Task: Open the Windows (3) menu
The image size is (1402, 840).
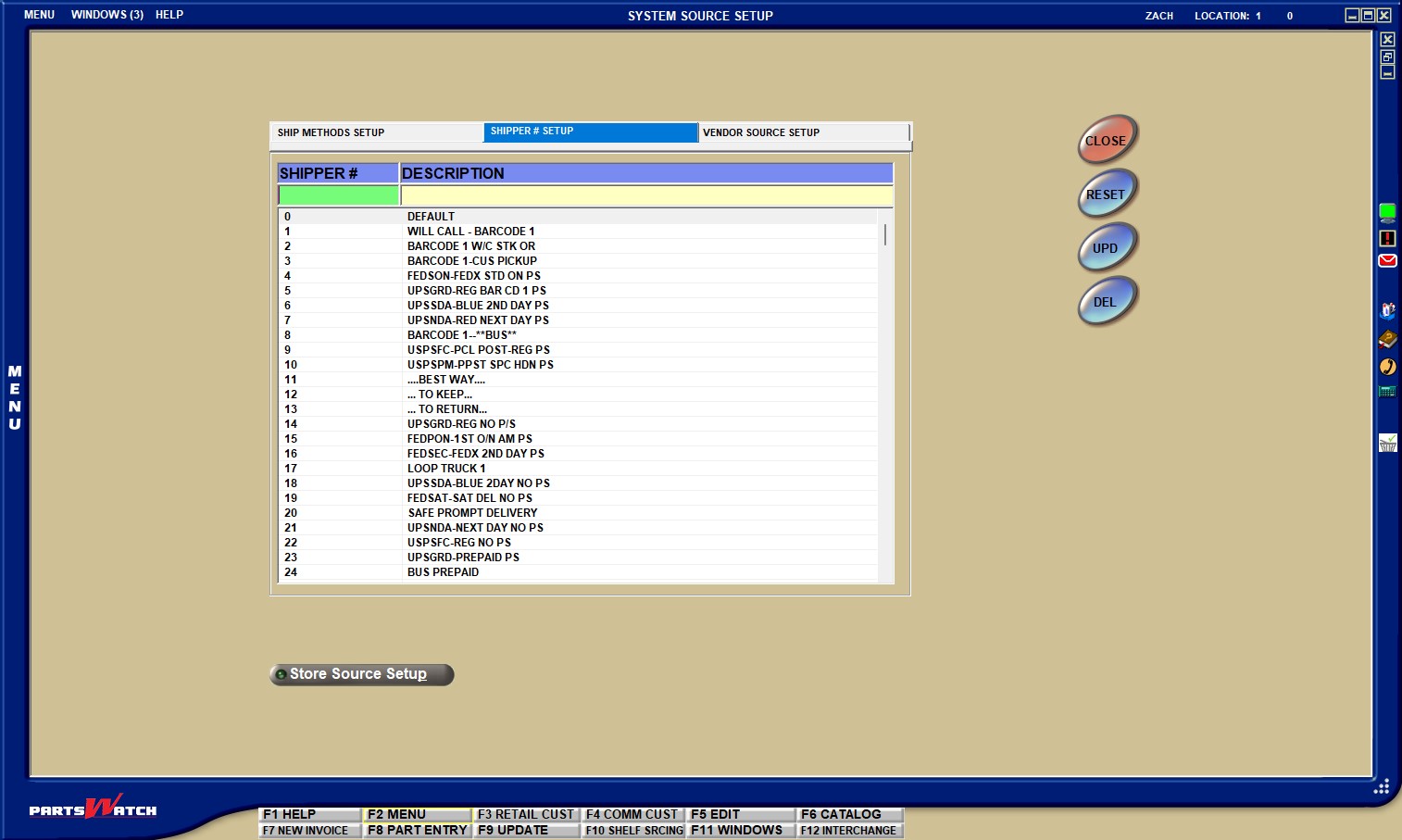Action: [x=106, y=15]
